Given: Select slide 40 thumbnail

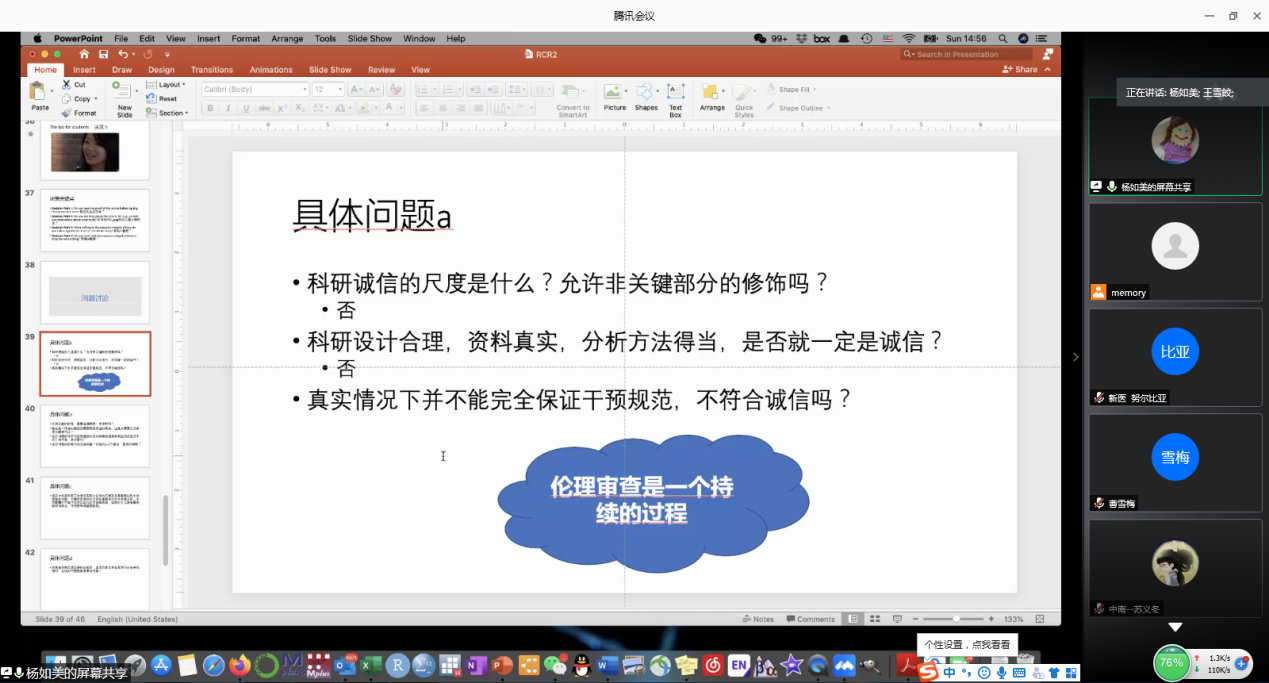Looking at the screenshot, I should [x=95, y=436].
